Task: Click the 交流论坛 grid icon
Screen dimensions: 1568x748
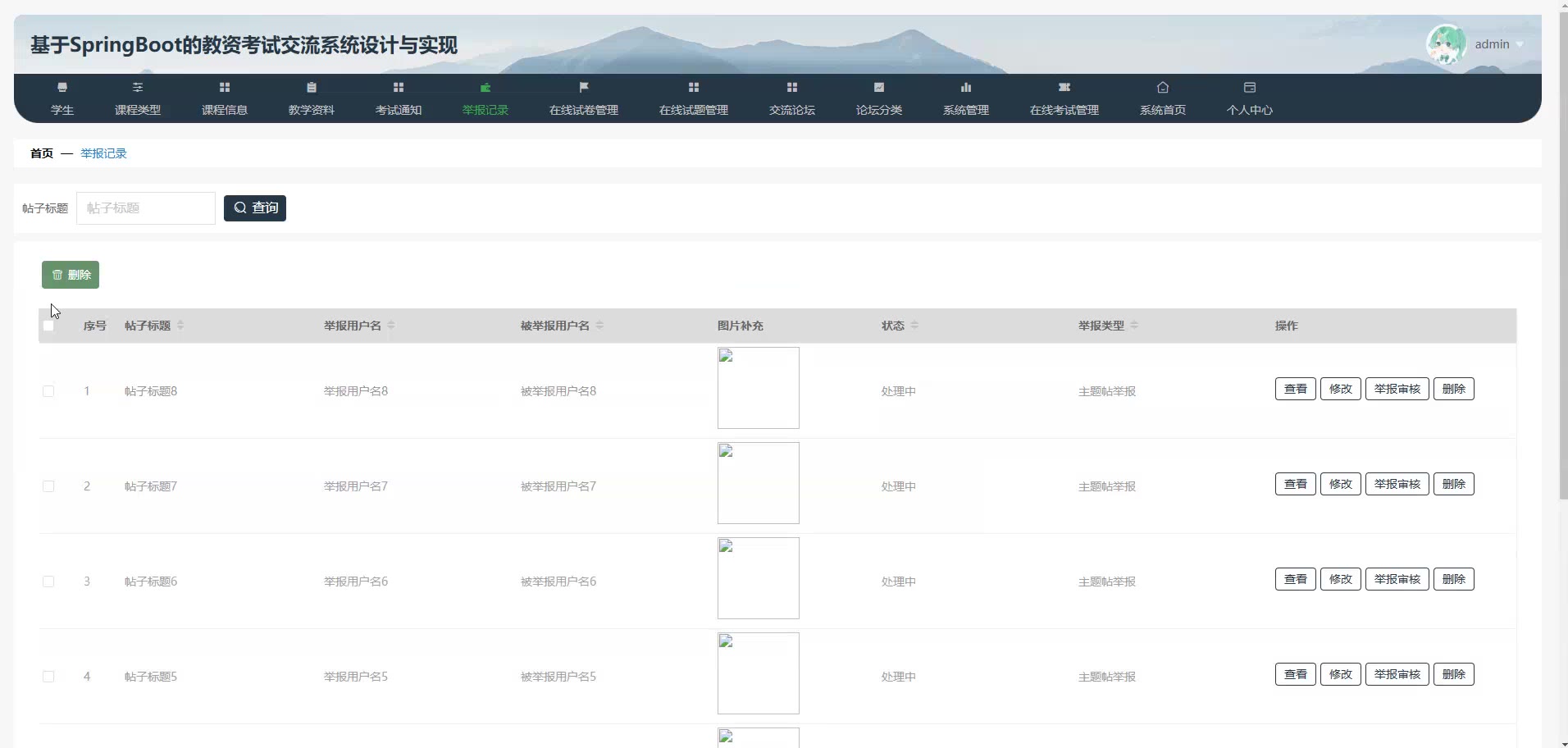Action: pos(792,87)
